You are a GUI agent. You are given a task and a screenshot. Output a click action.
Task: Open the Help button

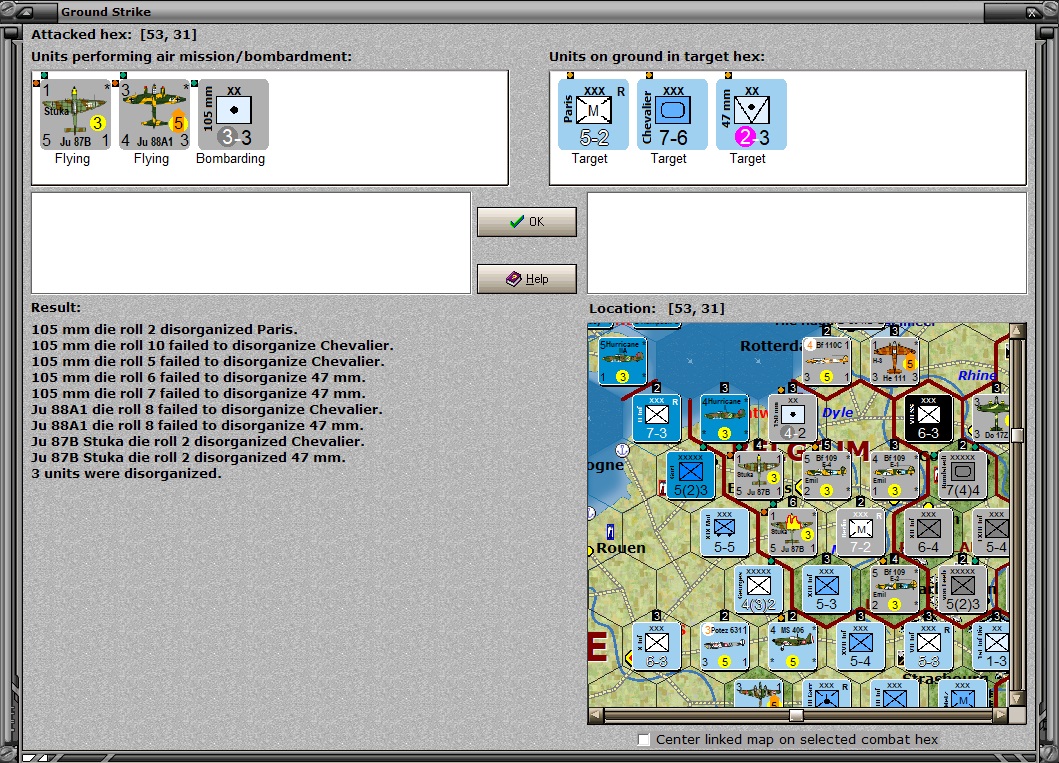527,279
